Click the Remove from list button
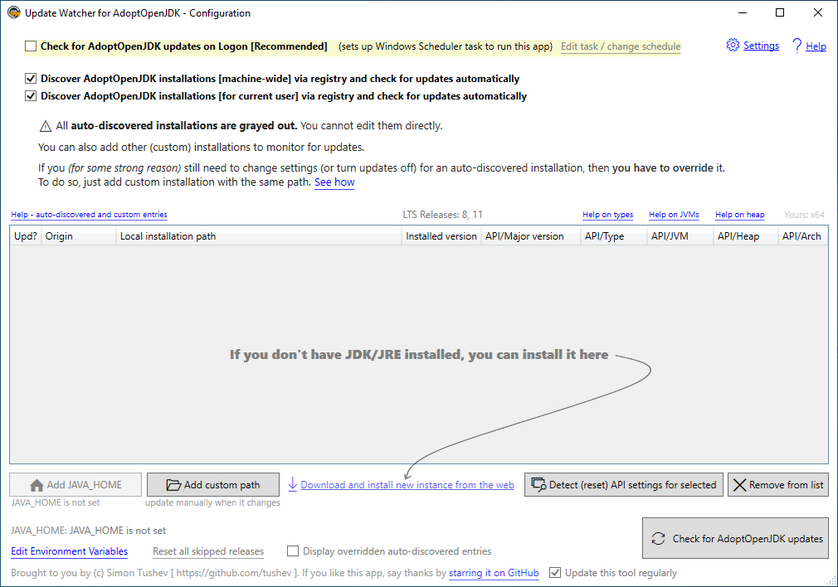The image size is (838, 587). pyautogui.click(x=778, y=485)
